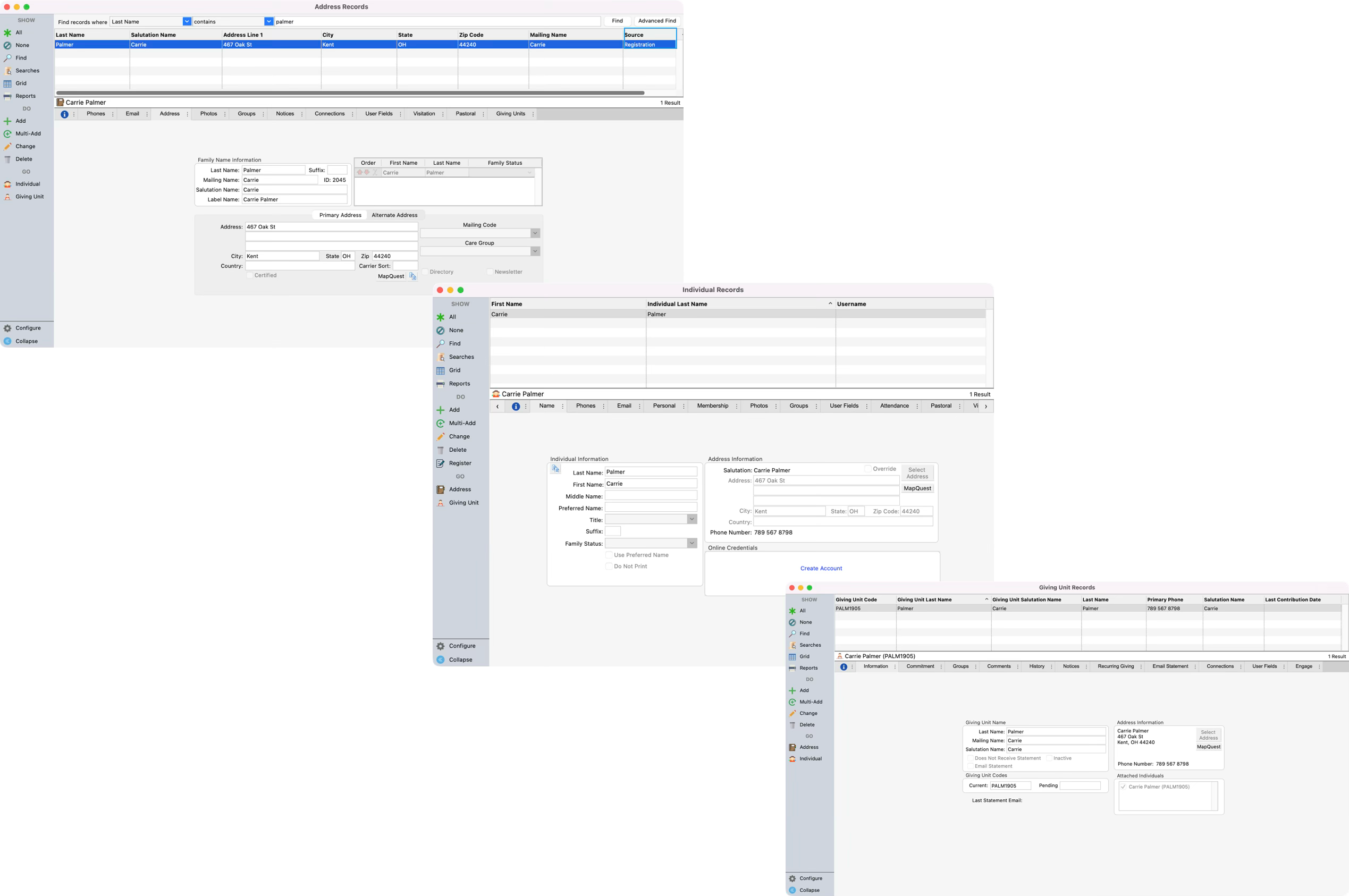This screenshot has height=896, width=1349.
Task: Toggle Email Statement checkbox in Giving Unit Name
Action: [970, 766]
